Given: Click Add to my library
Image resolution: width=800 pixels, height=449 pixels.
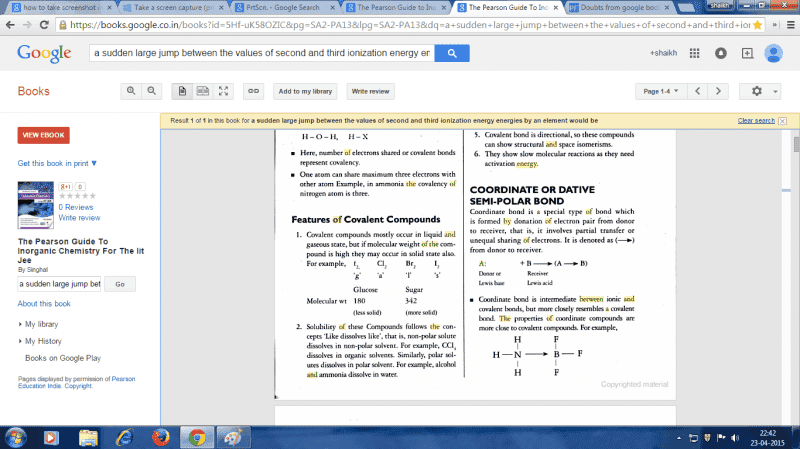Looking at the screenshot, I should tap(305, 91).
